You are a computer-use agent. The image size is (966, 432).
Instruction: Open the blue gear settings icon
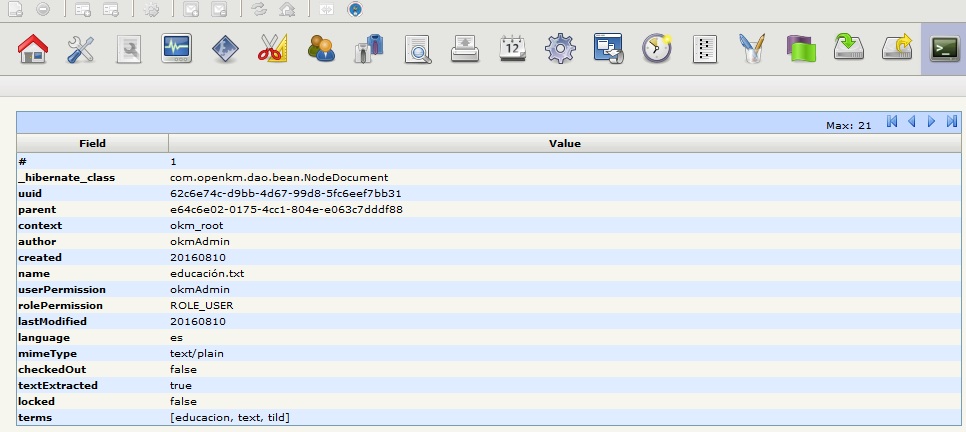561,48
